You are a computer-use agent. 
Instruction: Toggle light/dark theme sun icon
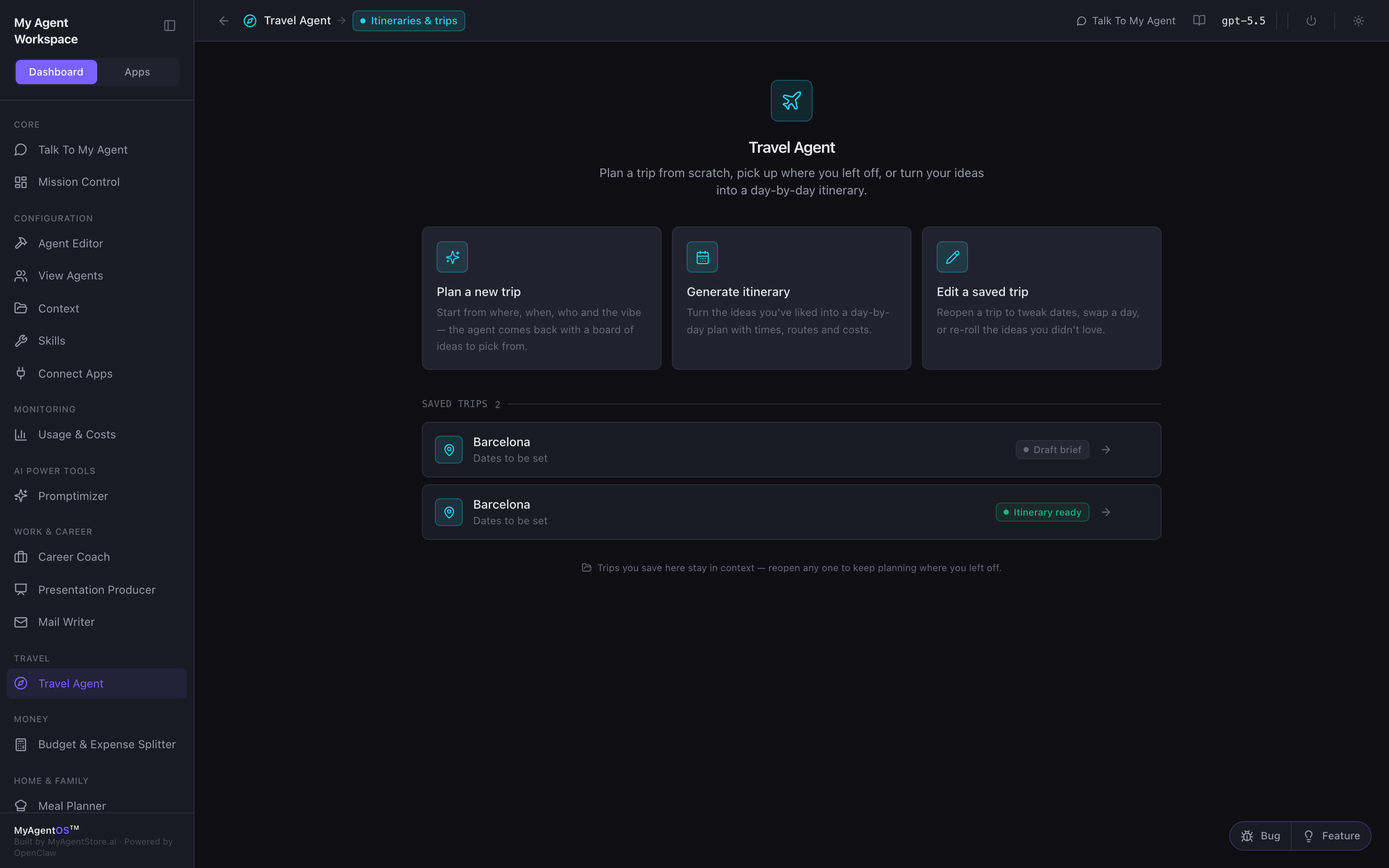(x=1358, y=21)
